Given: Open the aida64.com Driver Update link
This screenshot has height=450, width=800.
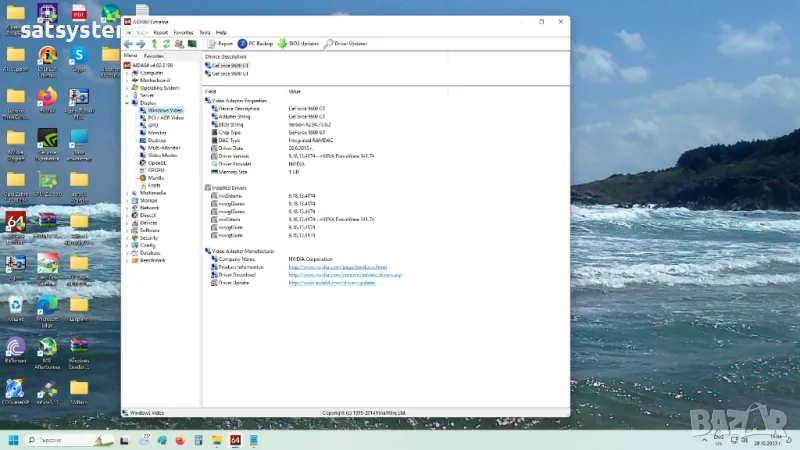Looking at the screenshot, I should coord(332,283).
